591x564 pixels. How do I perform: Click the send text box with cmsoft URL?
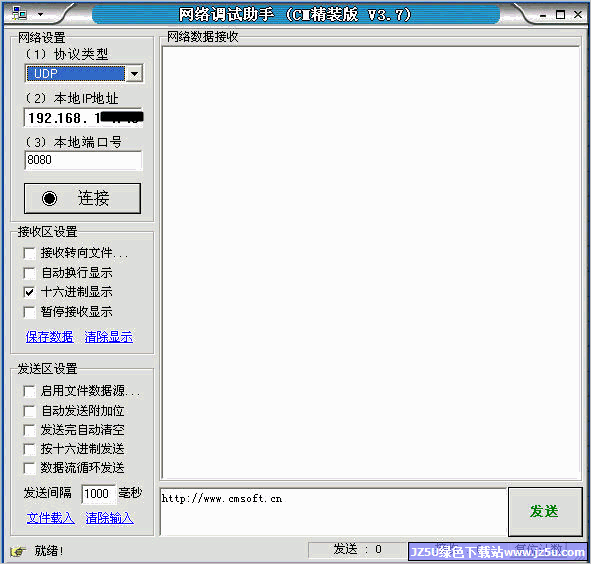pyautogui.click(x=333, y=512)
